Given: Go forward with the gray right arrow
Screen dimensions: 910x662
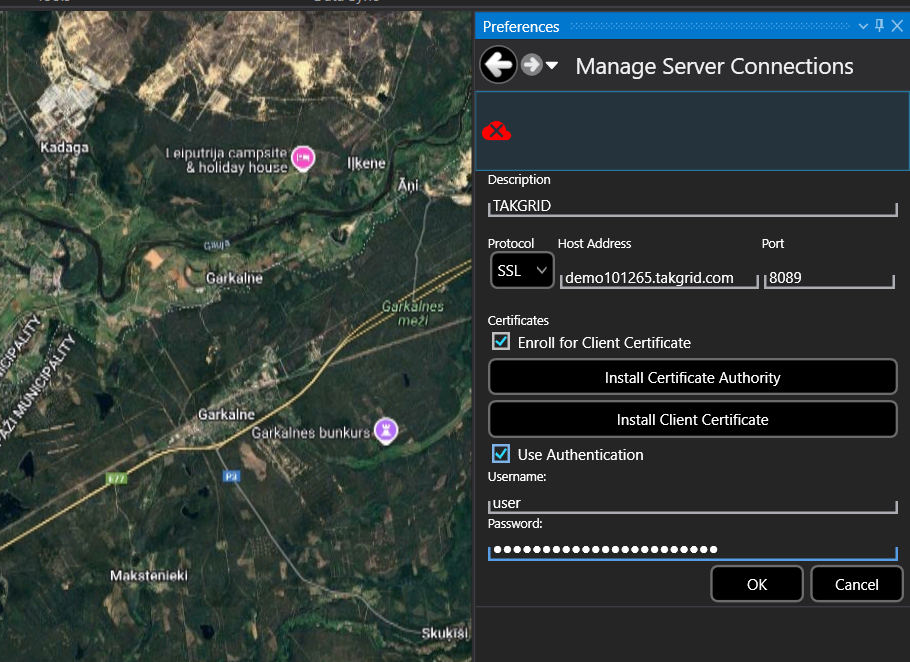Looking at the screenshot, I should (x=531, y=65).
